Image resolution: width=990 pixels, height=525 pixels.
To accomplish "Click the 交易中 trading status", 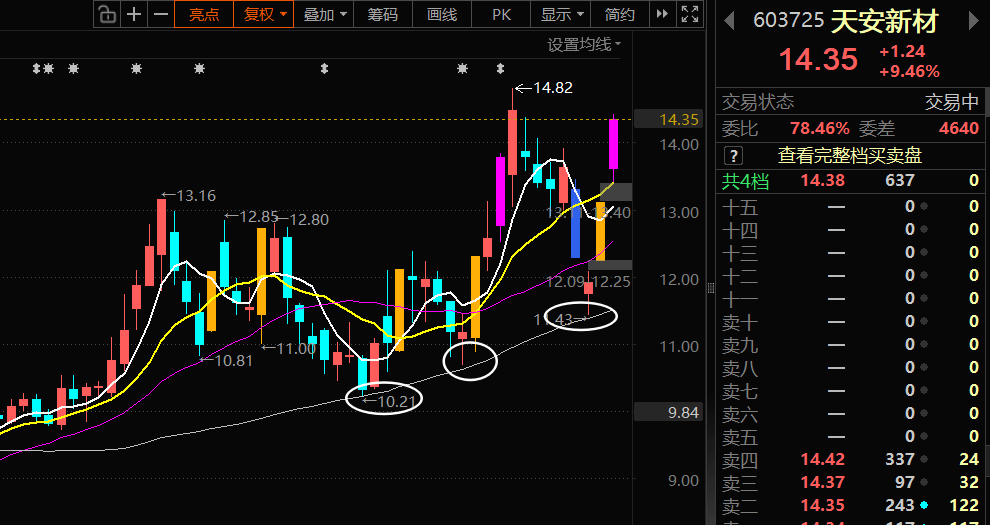I will pos(951,102).
